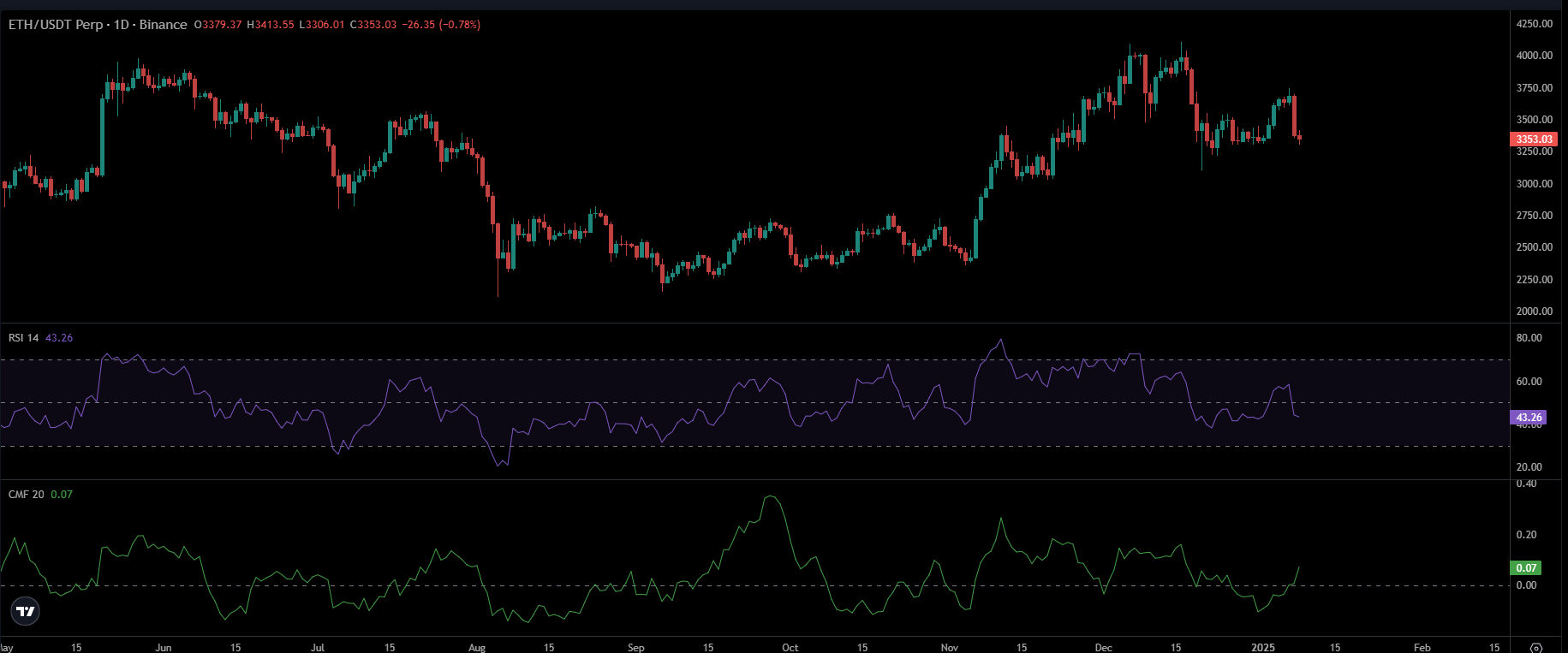Open chart settings gear on time axis
The image size is (1568, 653).
1536,647
